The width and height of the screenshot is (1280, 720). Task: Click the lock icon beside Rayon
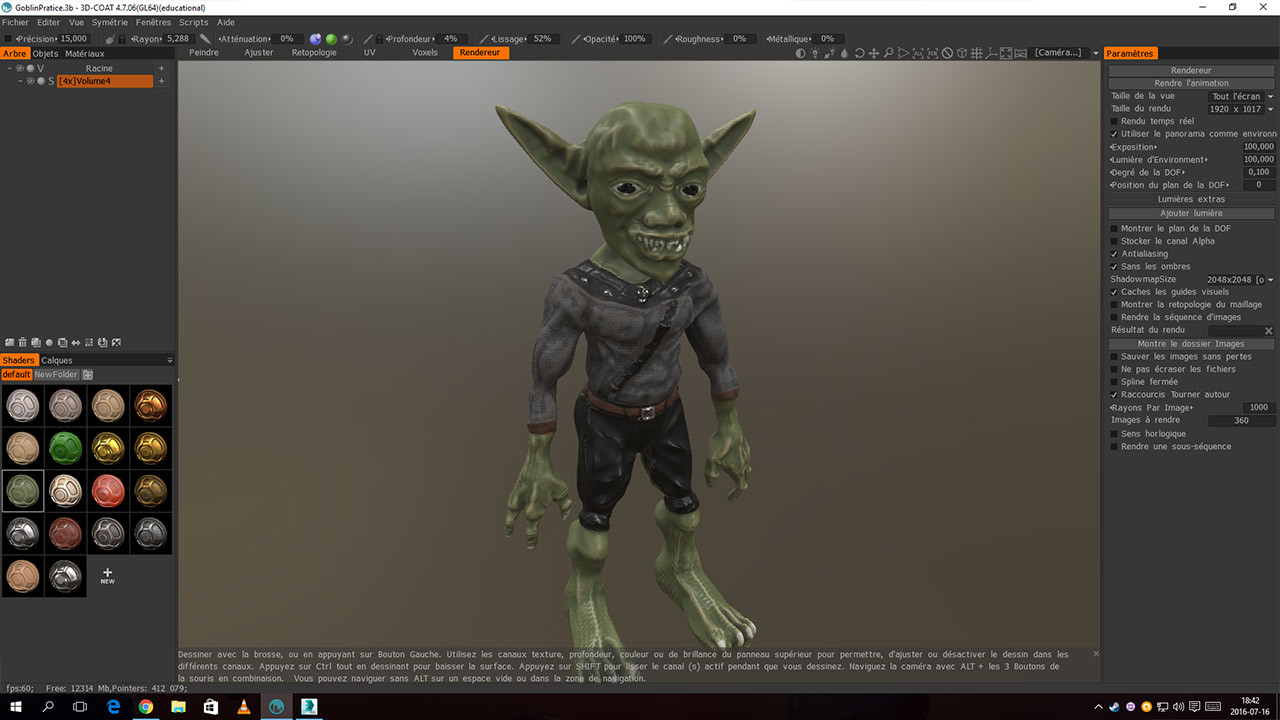122,39
